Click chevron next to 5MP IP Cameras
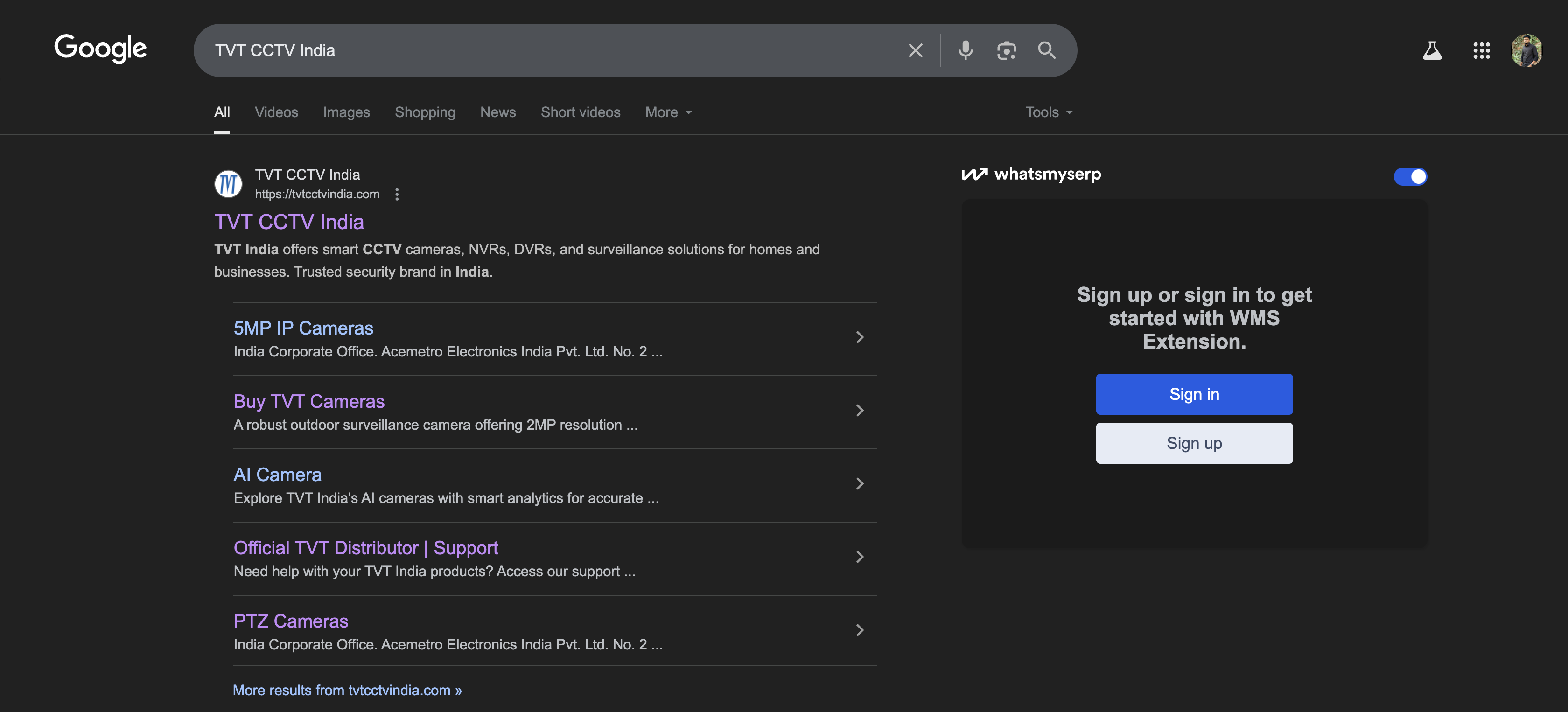This screenshot has width=1568, height=712. (860, 337)
